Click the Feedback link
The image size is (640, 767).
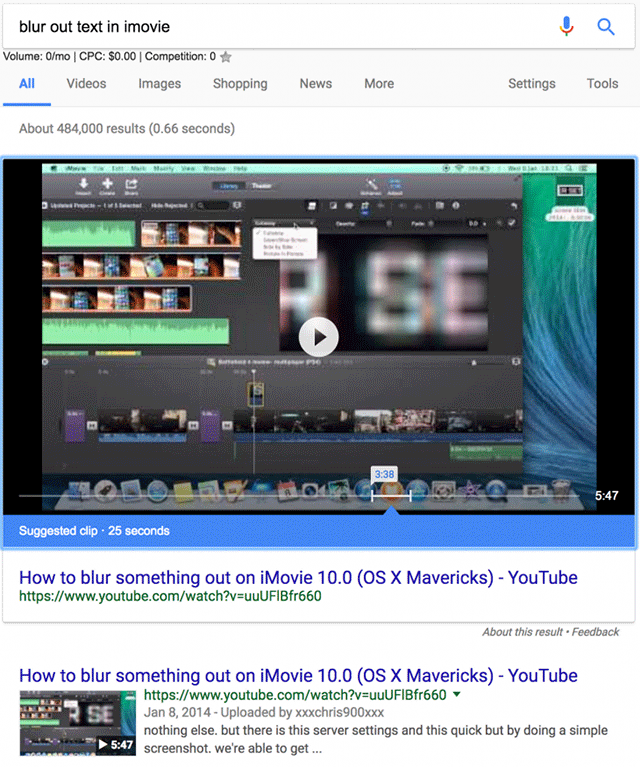pyautogui.click(x=596, y=632)
